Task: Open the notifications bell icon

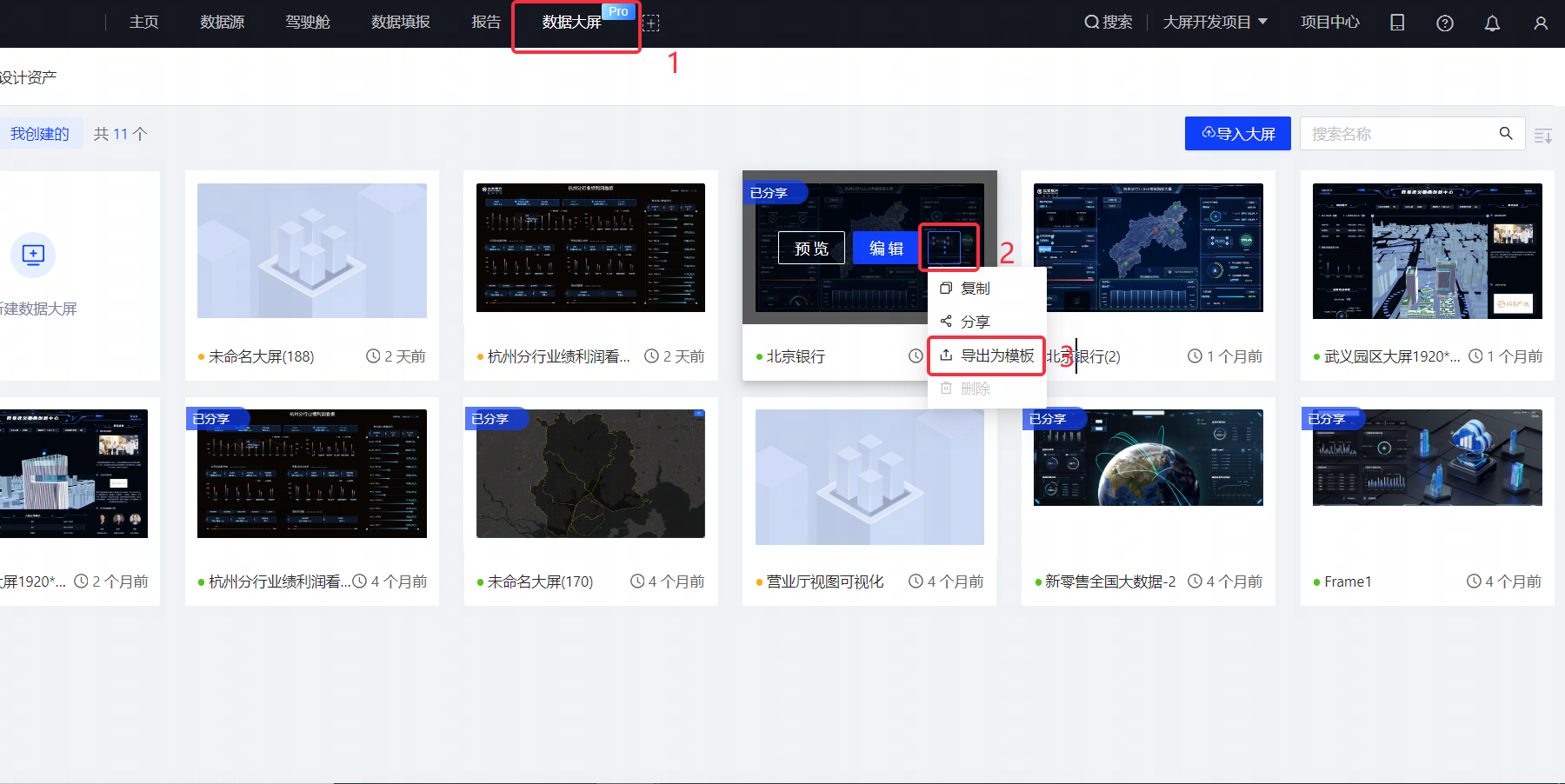Action: click(x=1492, y=23)
